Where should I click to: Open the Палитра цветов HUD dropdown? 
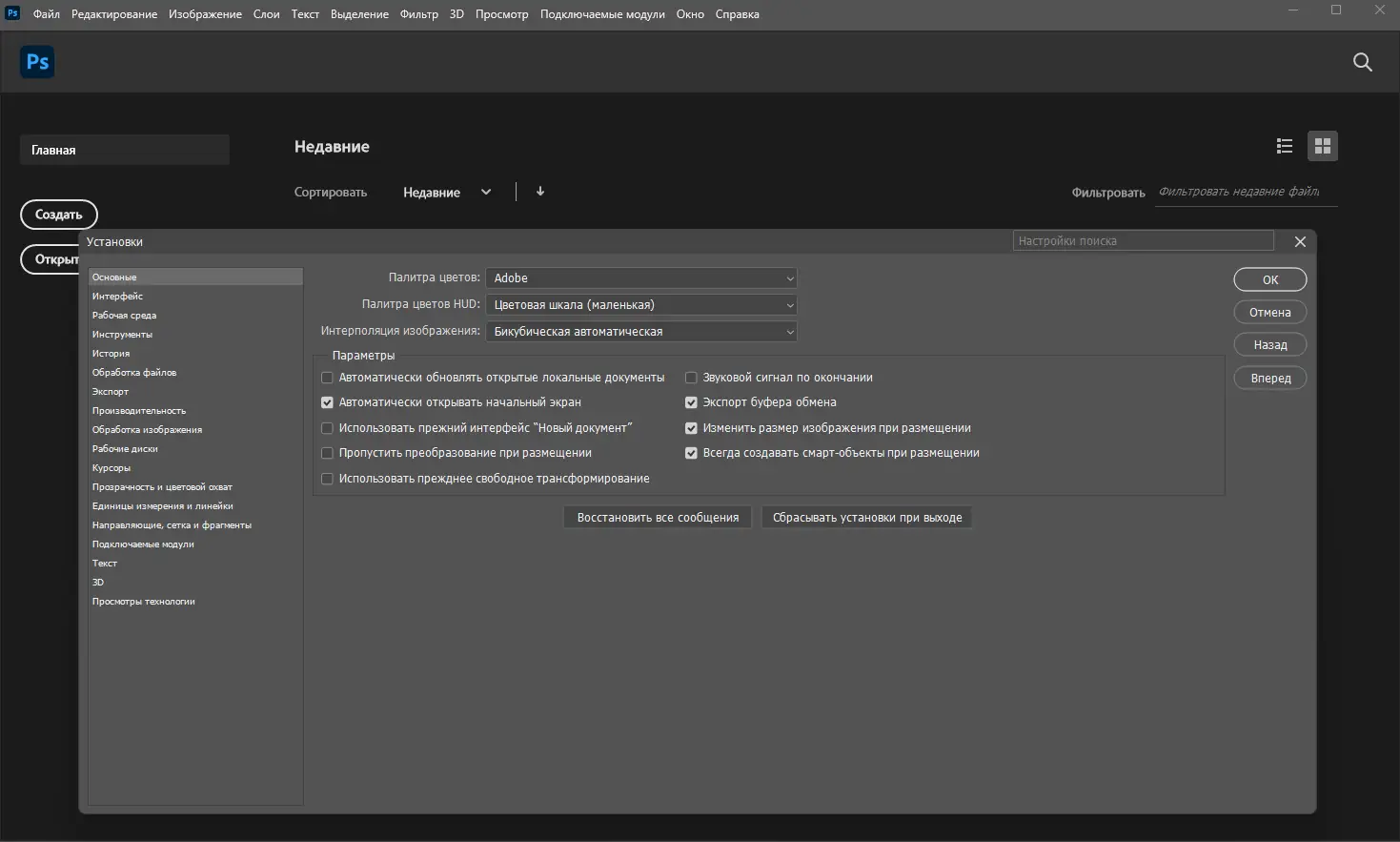click(x=641, y=305)
